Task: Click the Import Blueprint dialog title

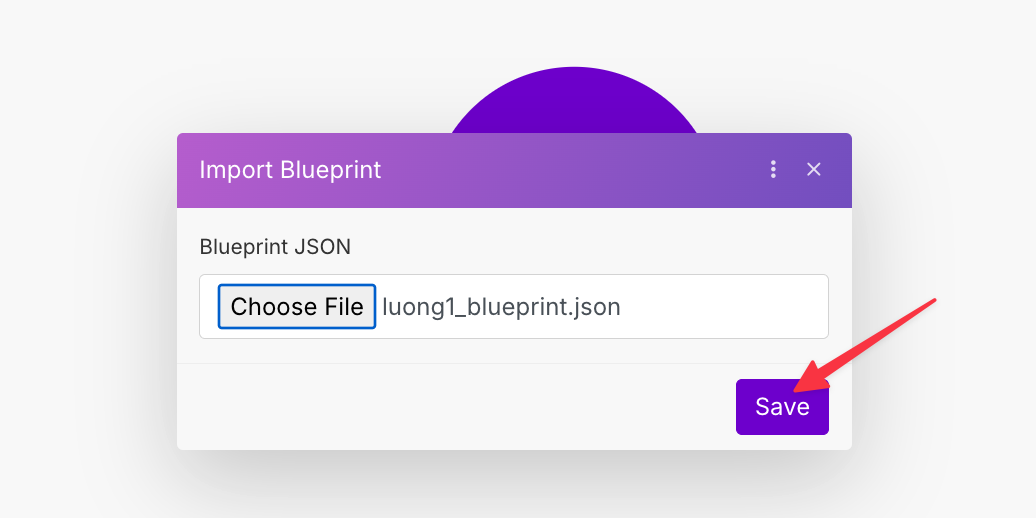Action: (290, 170)
